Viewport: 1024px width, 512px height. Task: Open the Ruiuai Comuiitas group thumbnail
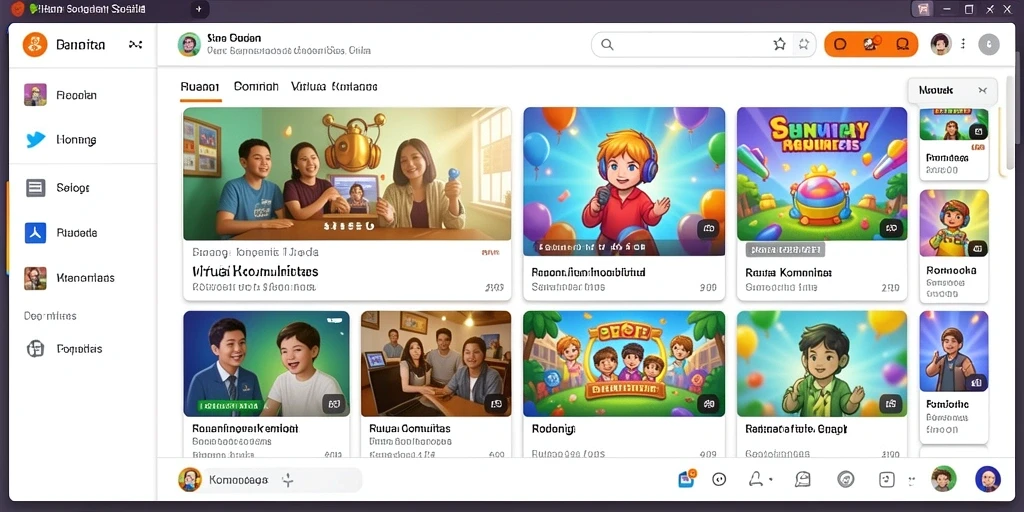(x=436, y=364)
